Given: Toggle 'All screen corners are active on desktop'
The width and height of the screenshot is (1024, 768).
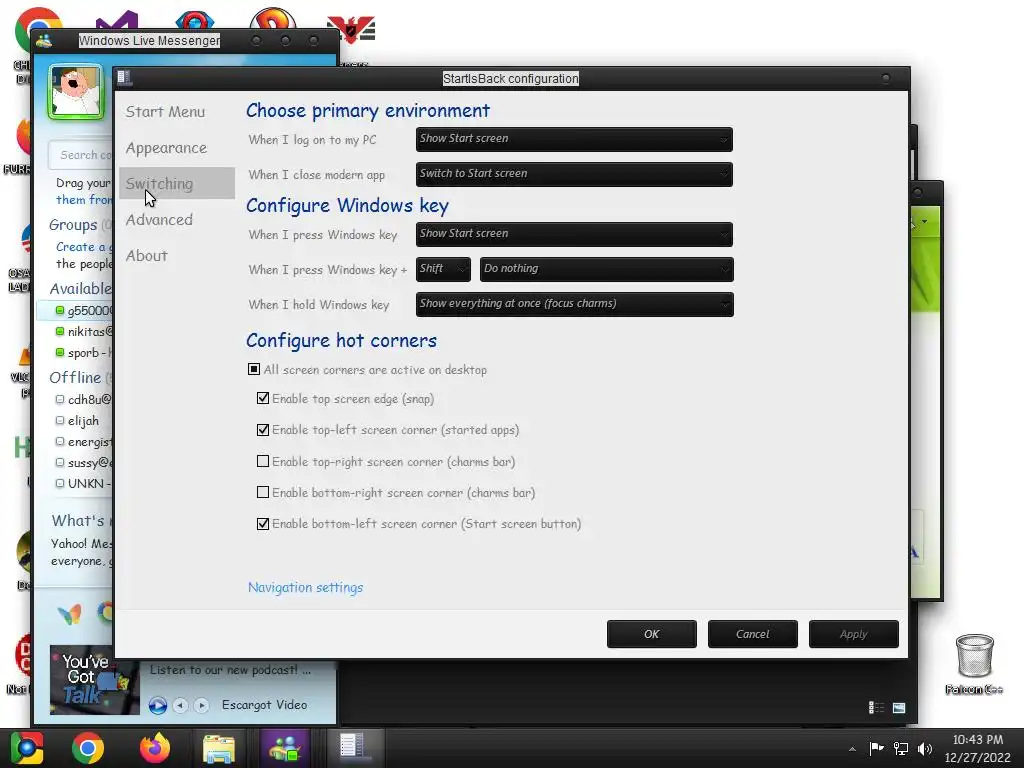Looking at the screenshot, I should (254, 370).
